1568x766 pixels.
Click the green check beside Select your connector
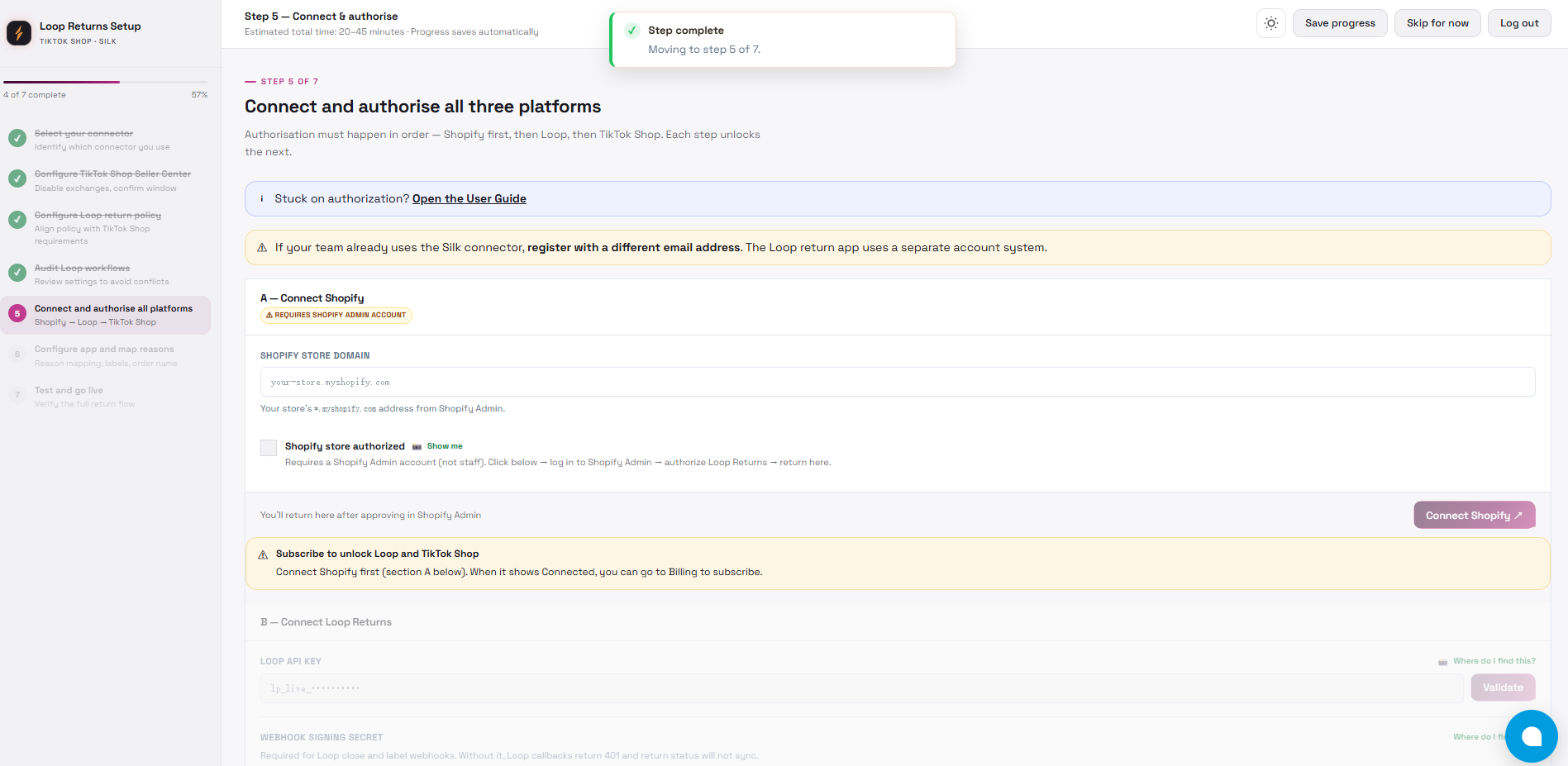click(17, 138)
